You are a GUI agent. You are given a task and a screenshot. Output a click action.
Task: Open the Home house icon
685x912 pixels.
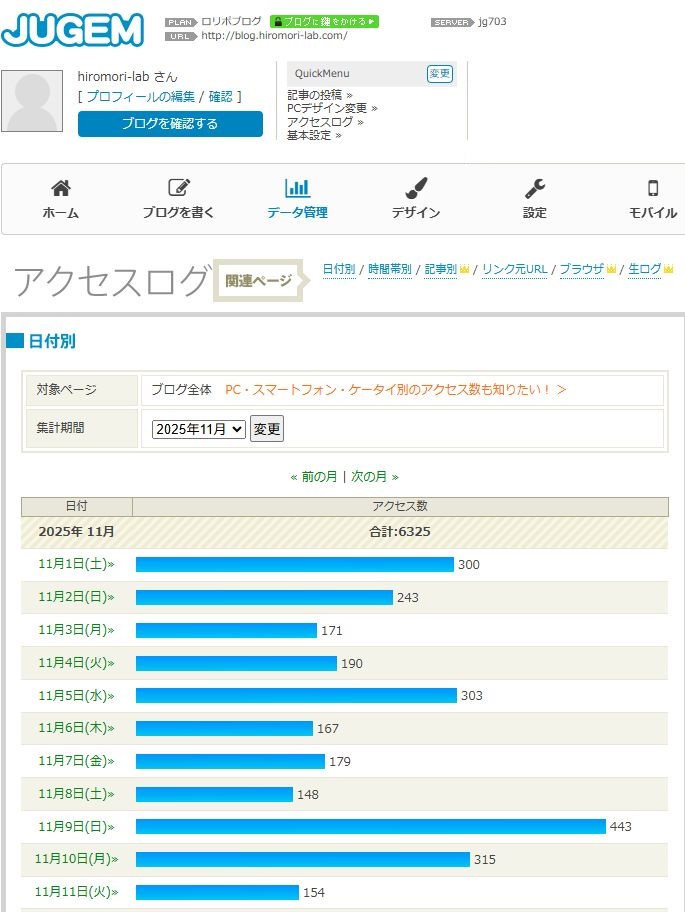pos(61,188)
